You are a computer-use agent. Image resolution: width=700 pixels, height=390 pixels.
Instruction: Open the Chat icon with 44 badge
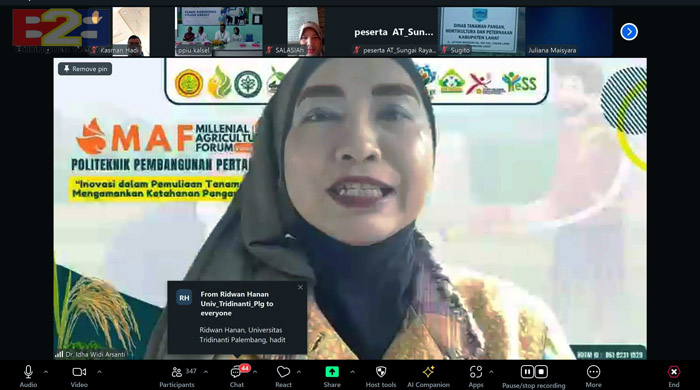pos(237,372)
